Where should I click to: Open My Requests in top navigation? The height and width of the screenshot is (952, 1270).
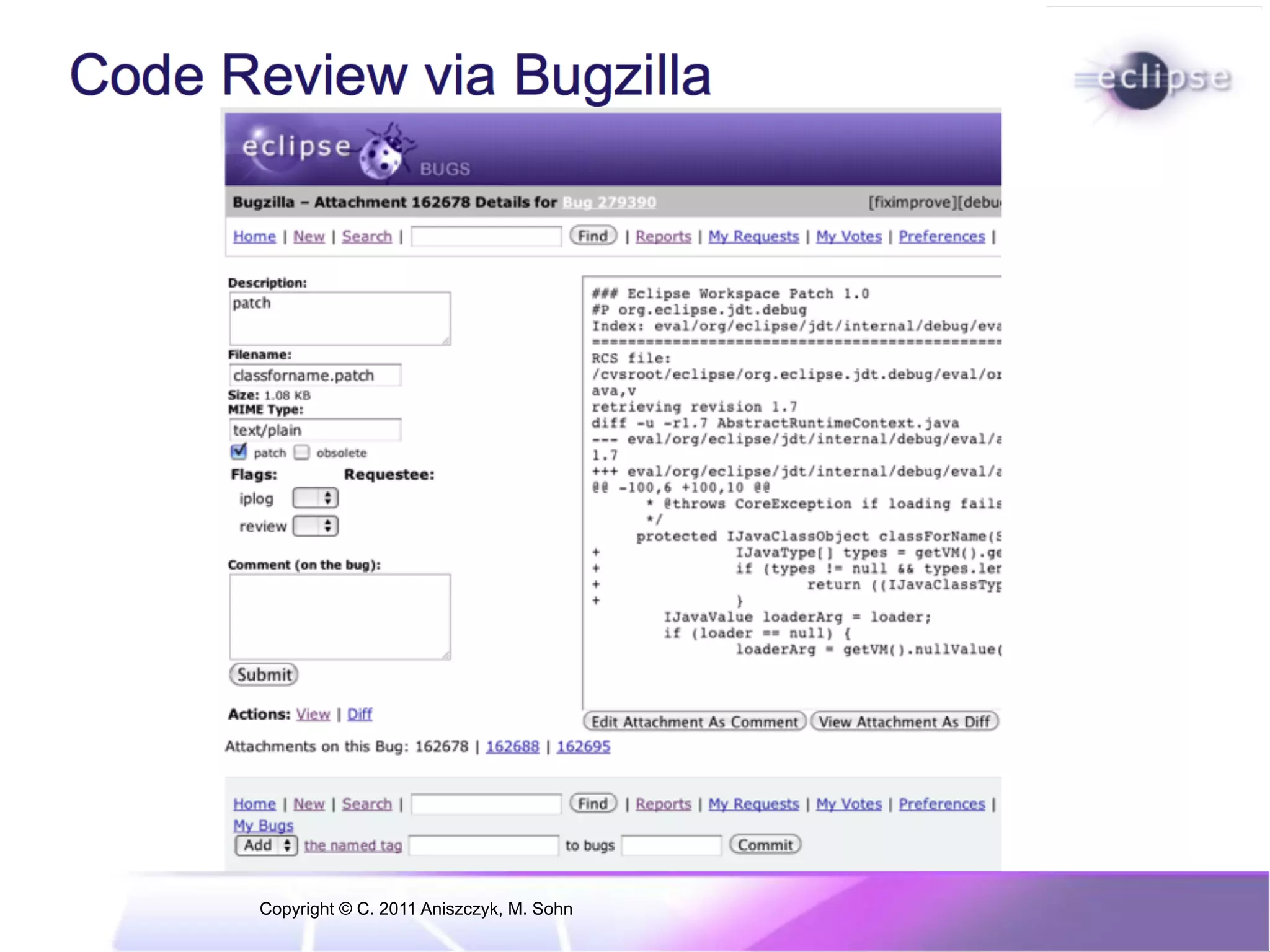coord(753,237)
